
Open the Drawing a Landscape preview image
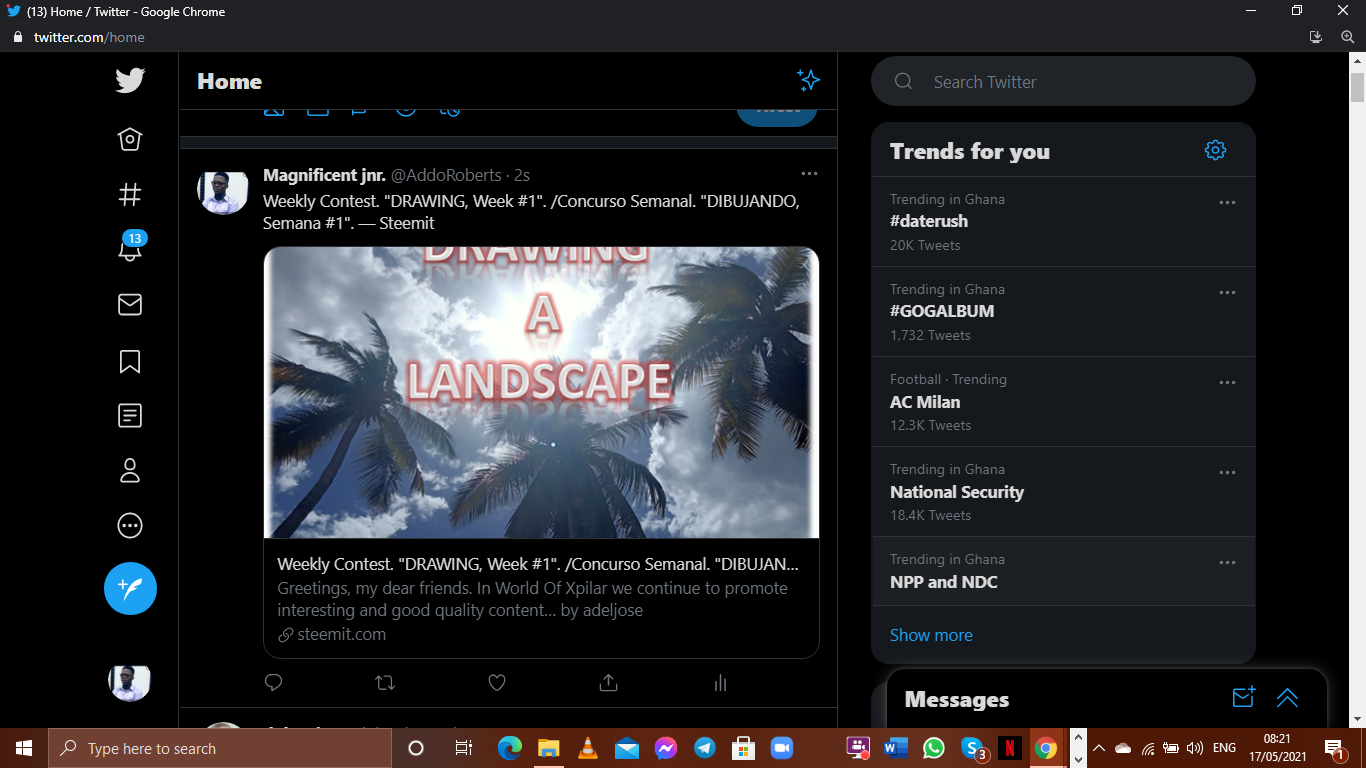click(x=541, y=392)
